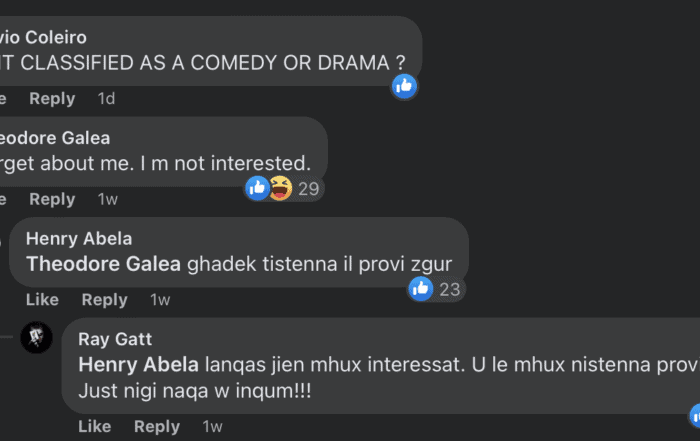This screenshot has height=441, width=700.
Task: Click the like reaction on Ray Gatt's comment
Action: pyautogui.click(x=695, y=415)
